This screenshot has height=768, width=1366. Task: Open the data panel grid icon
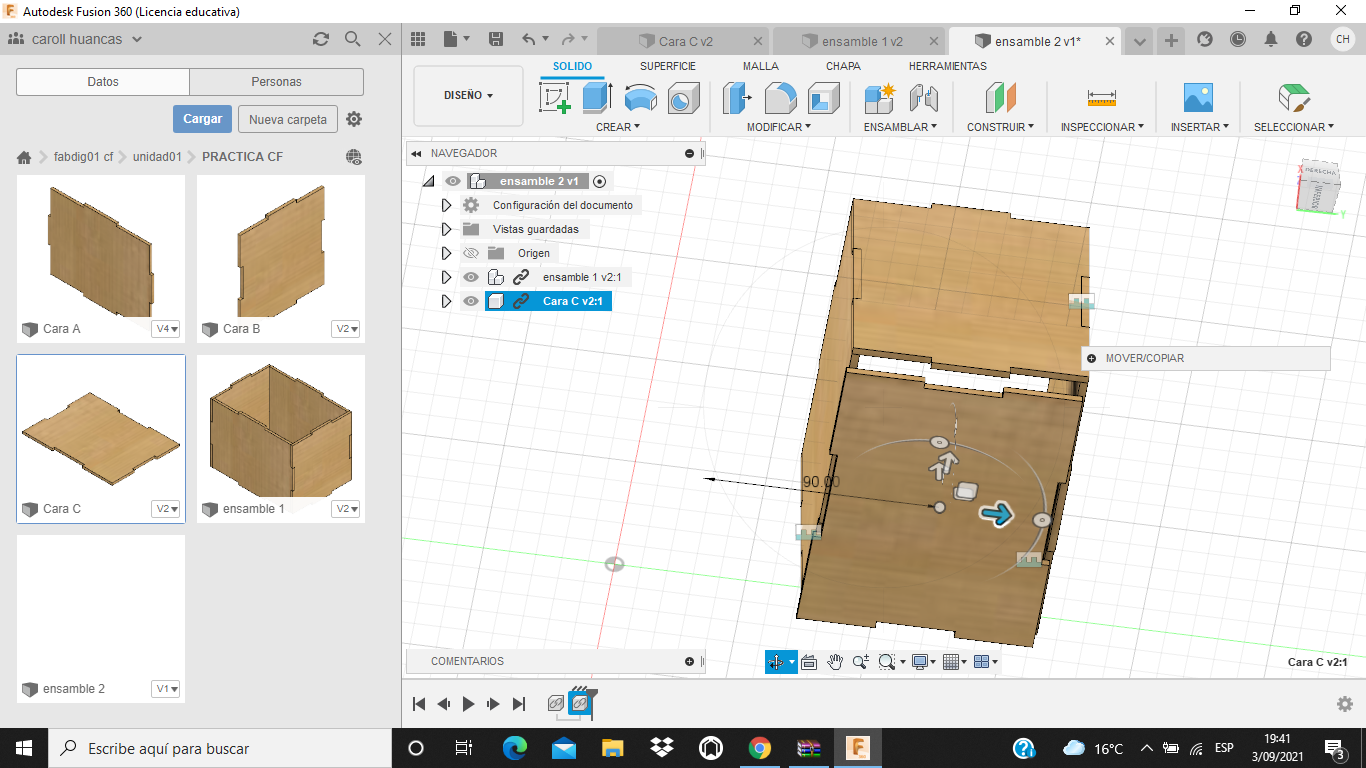click(418, 39)
